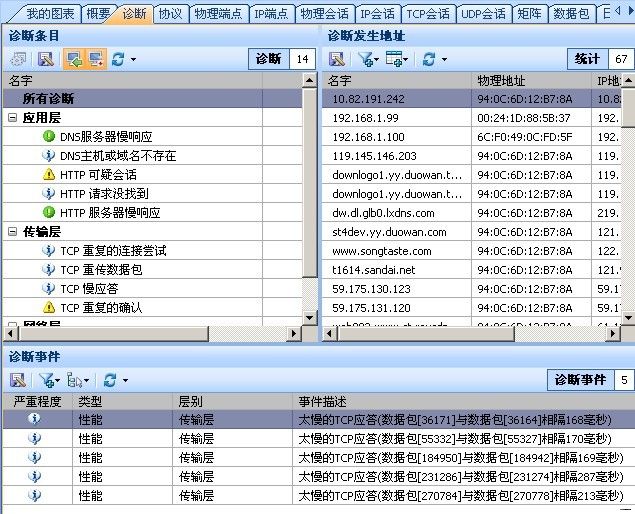Click the tab strip scroll-left arrow
The image size is (635, 514).
point(618,11)
